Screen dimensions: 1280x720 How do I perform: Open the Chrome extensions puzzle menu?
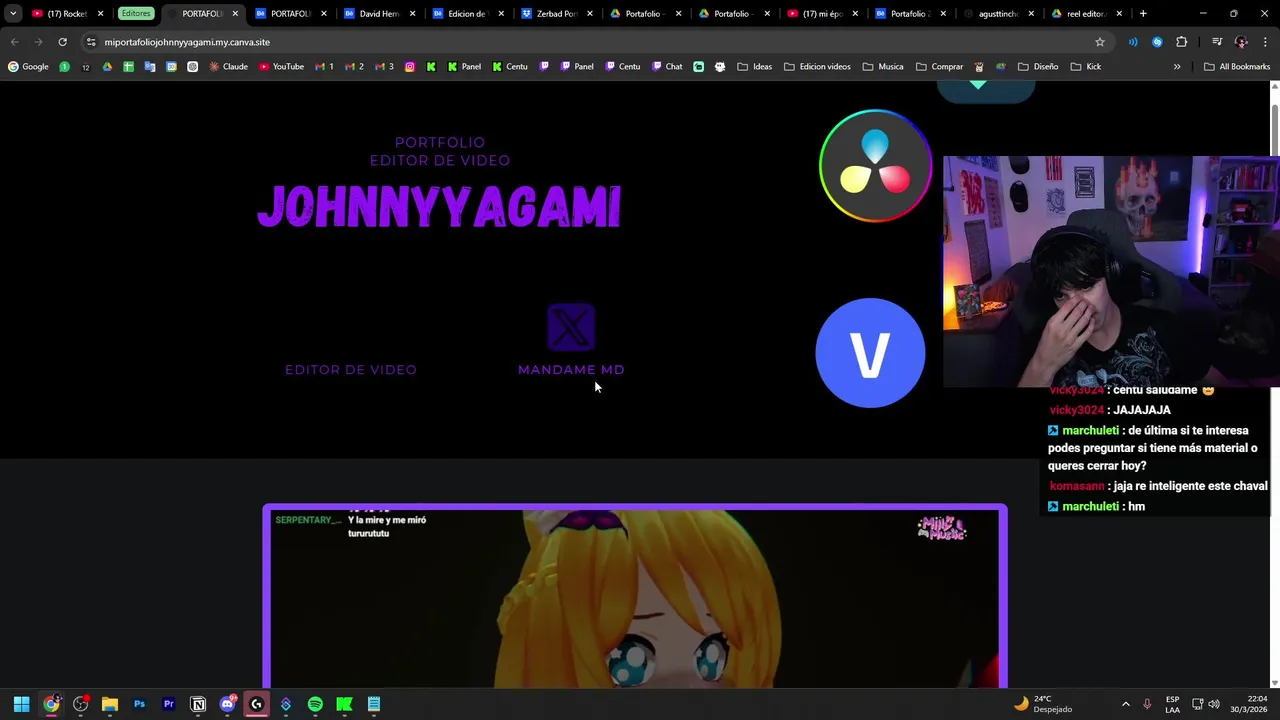[x=1182, y=42]
